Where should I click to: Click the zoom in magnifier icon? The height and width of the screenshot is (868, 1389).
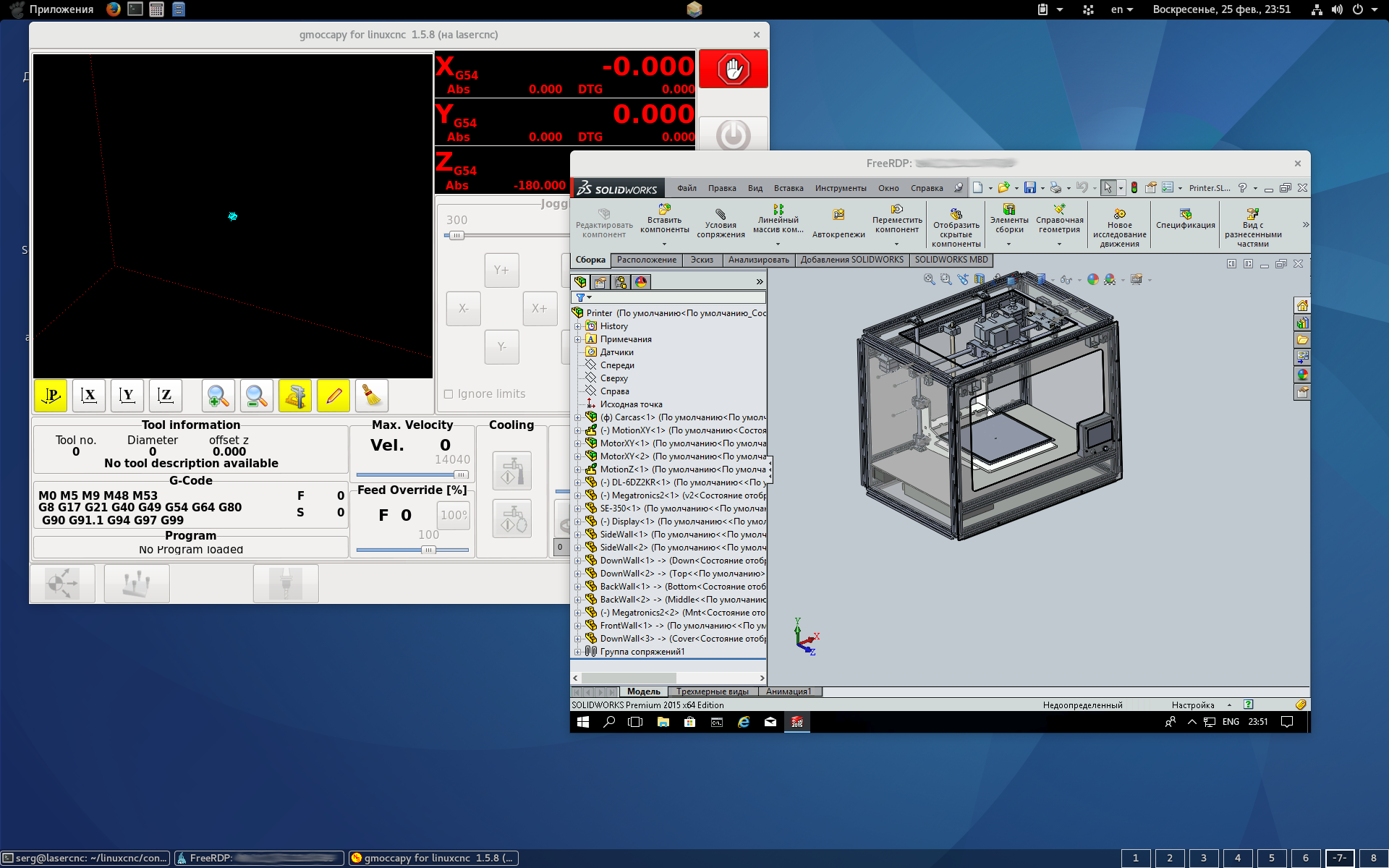click(218, 396)
